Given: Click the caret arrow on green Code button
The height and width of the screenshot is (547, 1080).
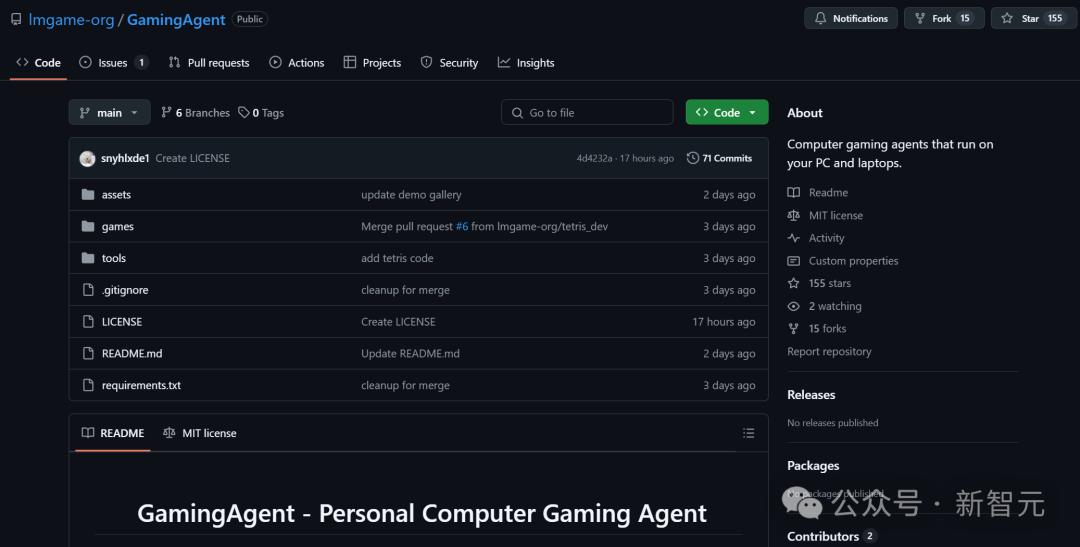Looking at the screenshot, I should click(752, 112).
